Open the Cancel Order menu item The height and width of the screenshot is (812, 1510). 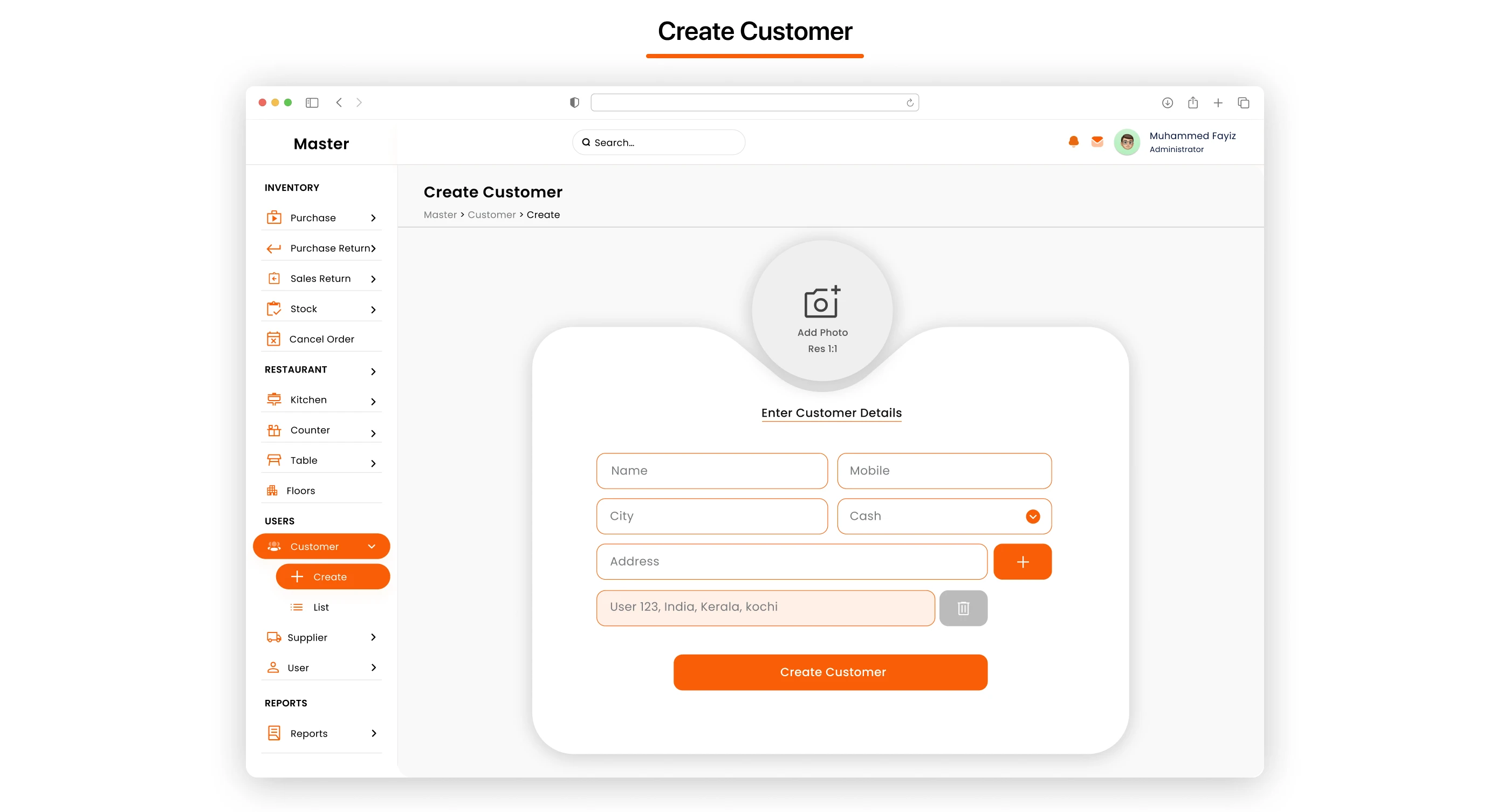pos(321,339)
